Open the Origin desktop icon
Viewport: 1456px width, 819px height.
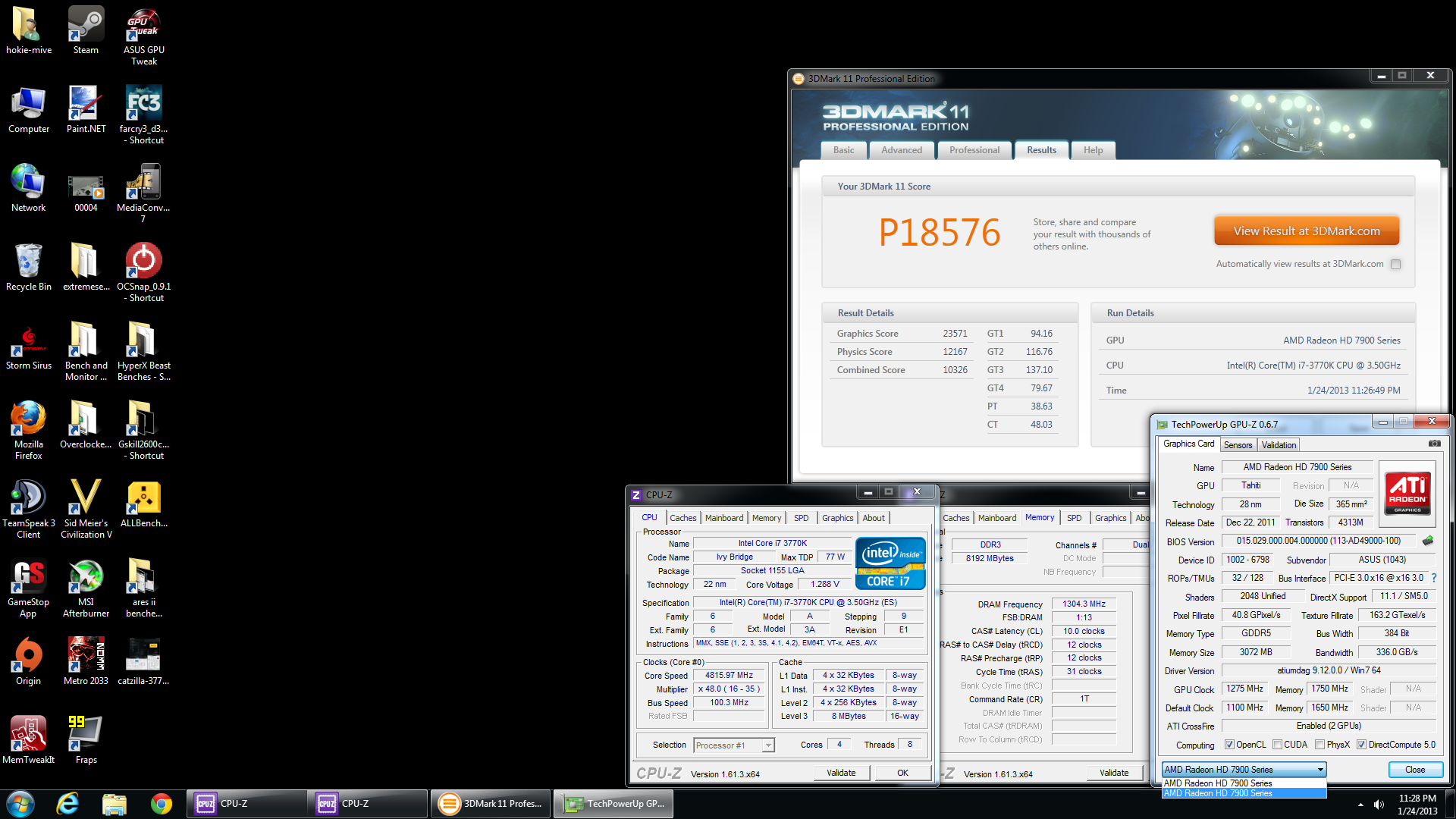[29, 661]
